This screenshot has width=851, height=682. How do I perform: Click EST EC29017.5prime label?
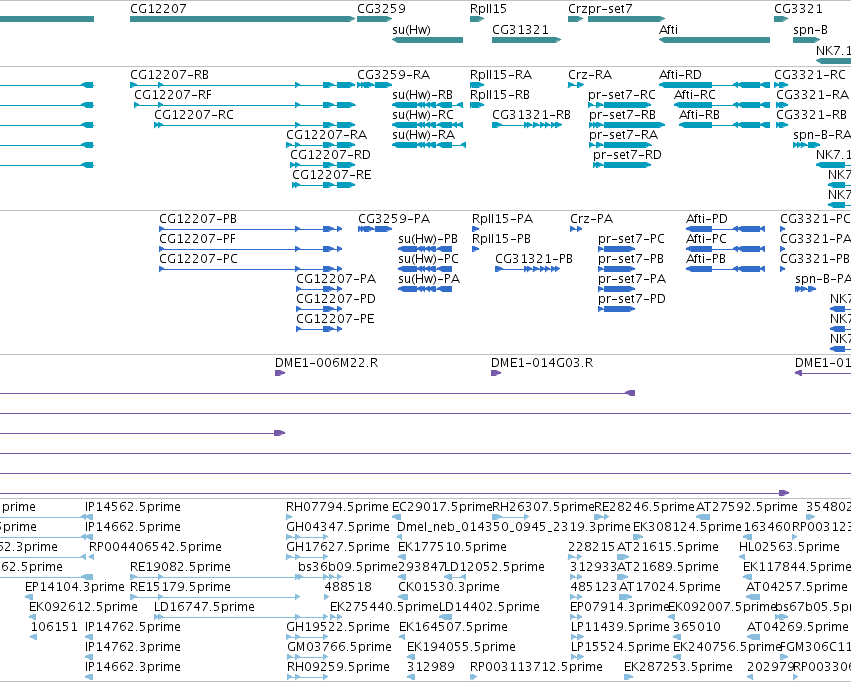click(x=442, y=507)
